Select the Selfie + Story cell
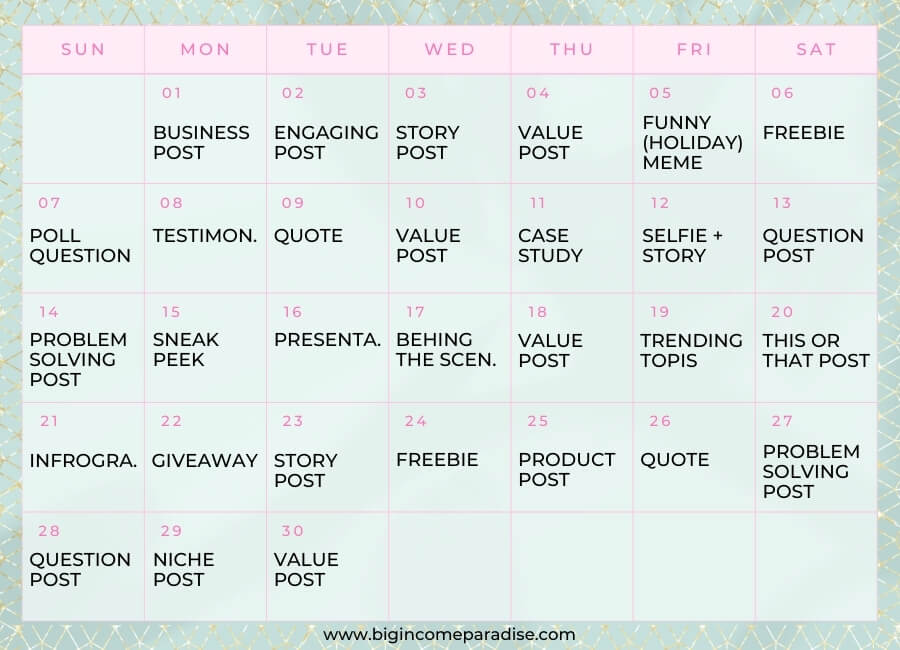The width and height of the screenshot is (900, 650). point(682,245)
